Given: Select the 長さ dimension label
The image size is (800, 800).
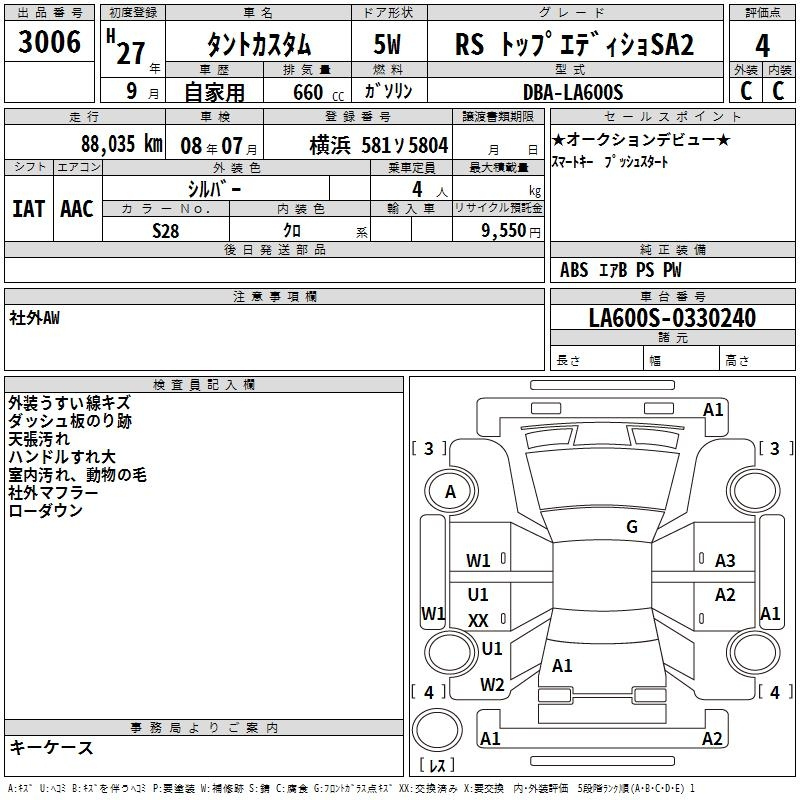Looking at the screenshot, I should [568, 361].
